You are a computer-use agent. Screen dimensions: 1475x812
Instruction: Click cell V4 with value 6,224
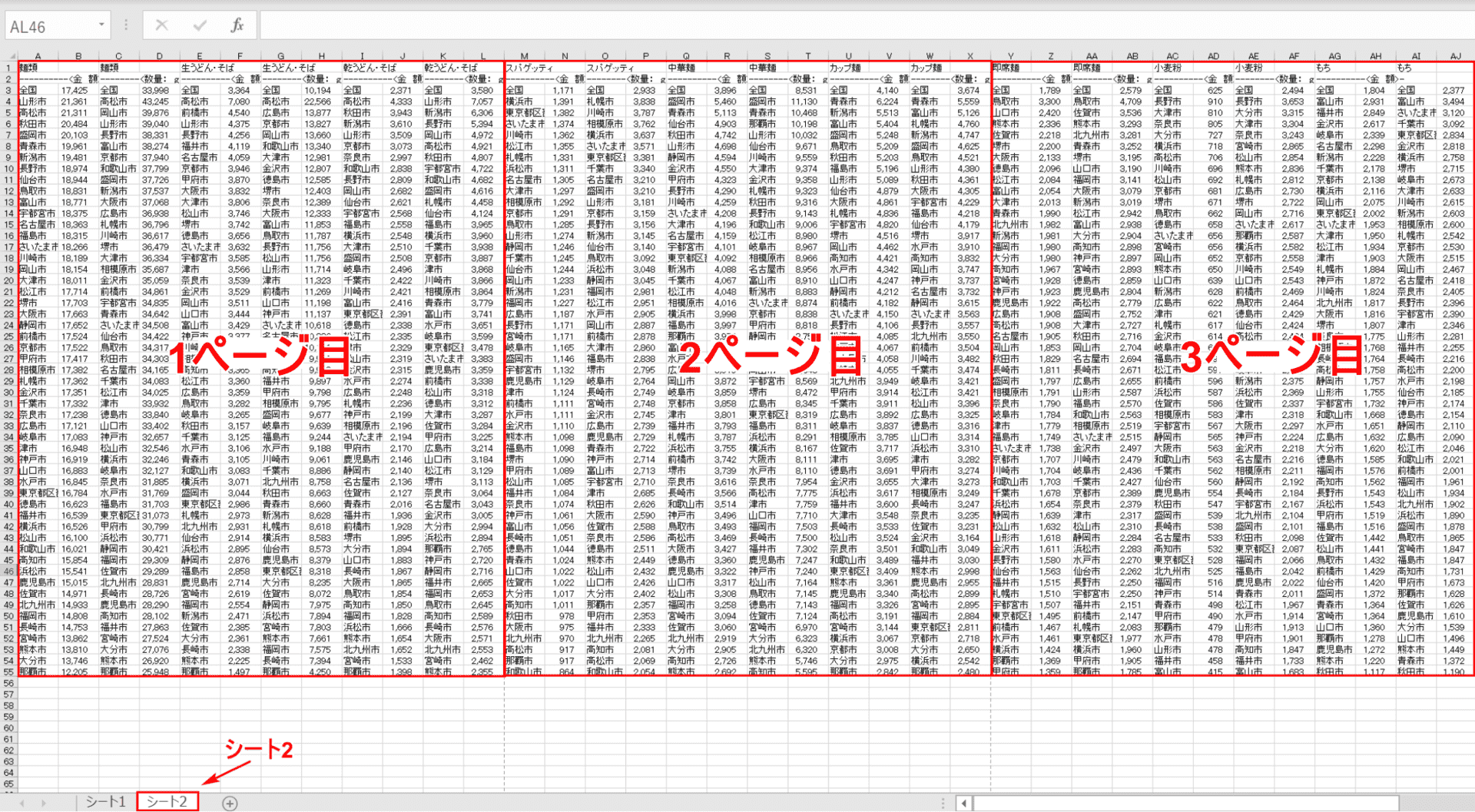889,101
